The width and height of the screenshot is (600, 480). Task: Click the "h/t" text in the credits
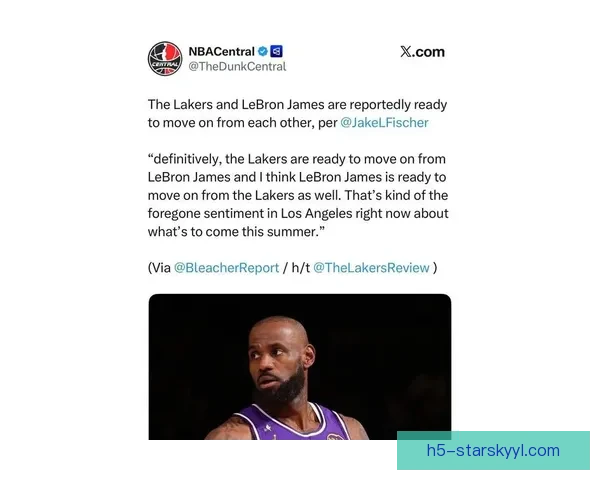(300, 268)
